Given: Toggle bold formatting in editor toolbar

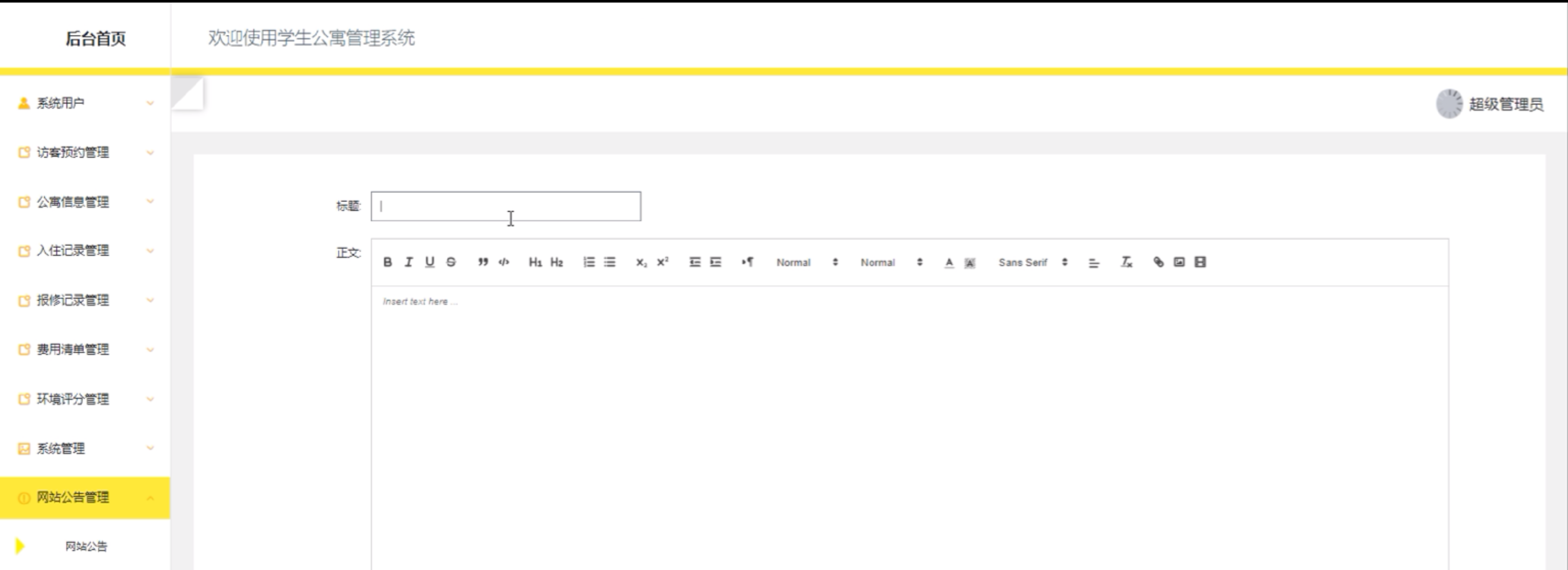Looking at the screenshot, I should click(387, 262).
